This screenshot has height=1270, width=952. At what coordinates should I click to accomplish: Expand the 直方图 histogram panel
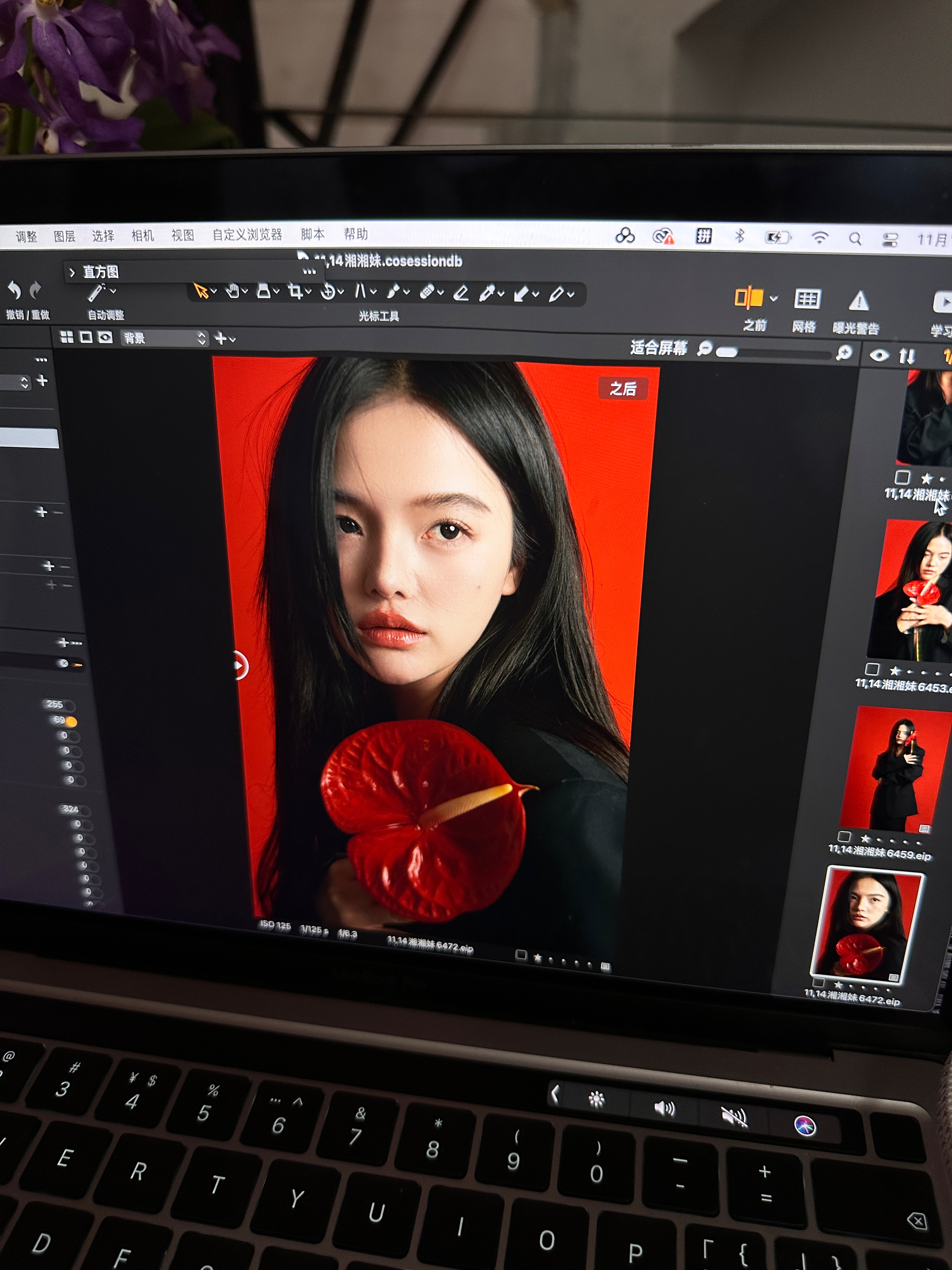tap(72, 272)
